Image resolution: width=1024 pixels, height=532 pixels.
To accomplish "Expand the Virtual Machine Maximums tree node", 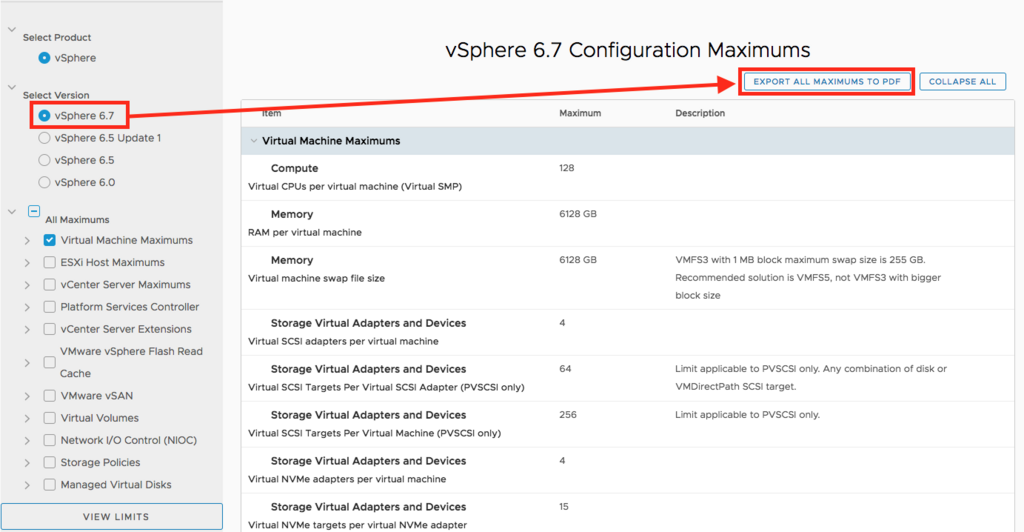I will pos(27,241).
